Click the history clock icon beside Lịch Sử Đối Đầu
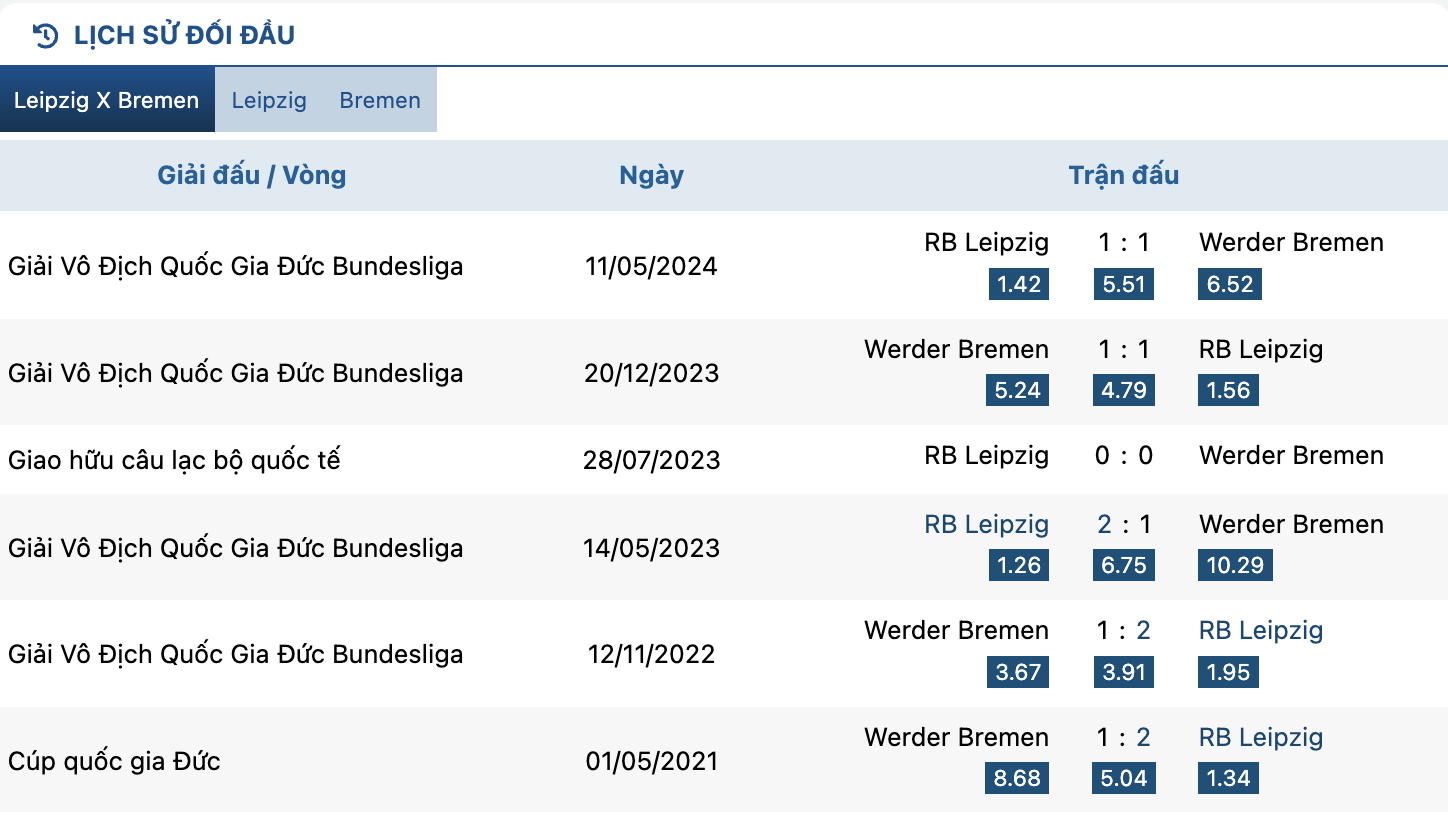1448x818 pixels. [x=46, y=36]
